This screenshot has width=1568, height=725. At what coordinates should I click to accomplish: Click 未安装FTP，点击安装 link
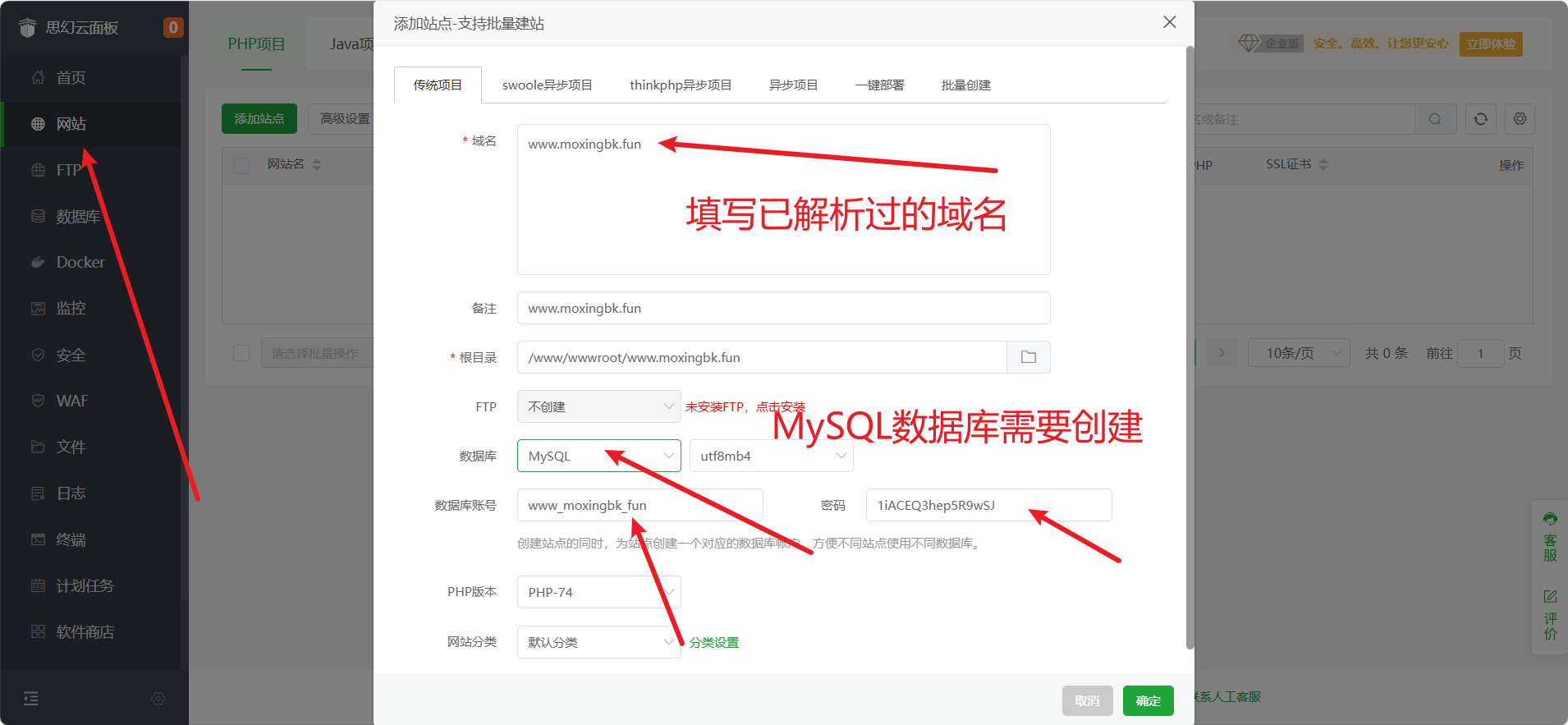pos(745,406)
